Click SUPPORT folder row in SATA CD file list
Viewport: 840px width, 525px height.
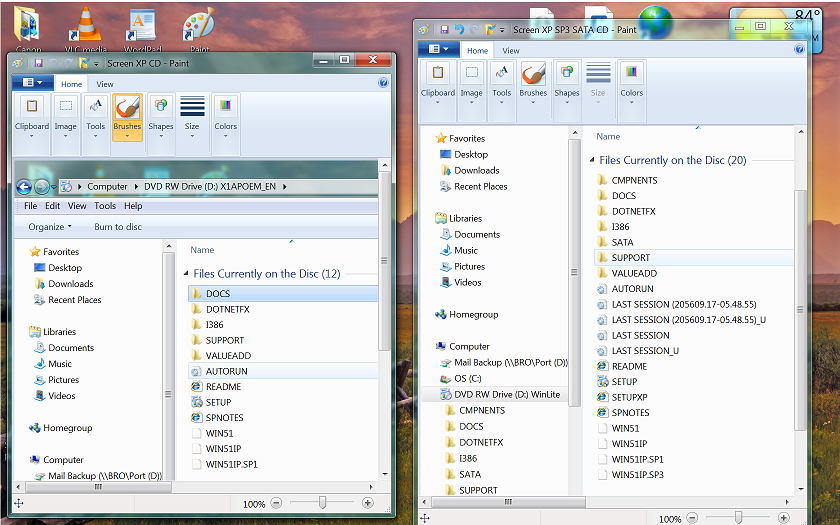[x=694, y=258]
